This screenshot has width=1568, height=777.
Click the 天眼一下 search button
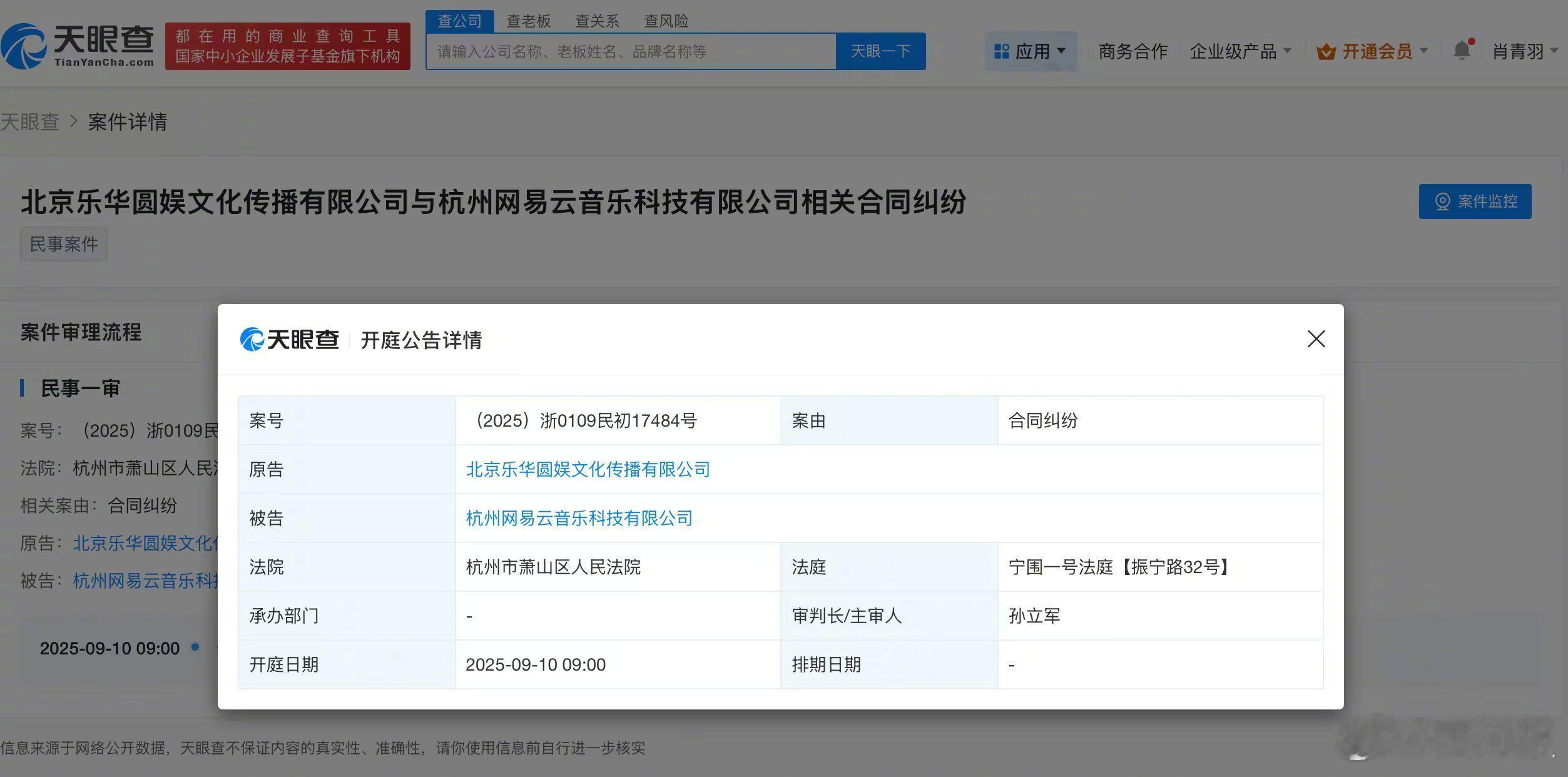pos(881,51)
